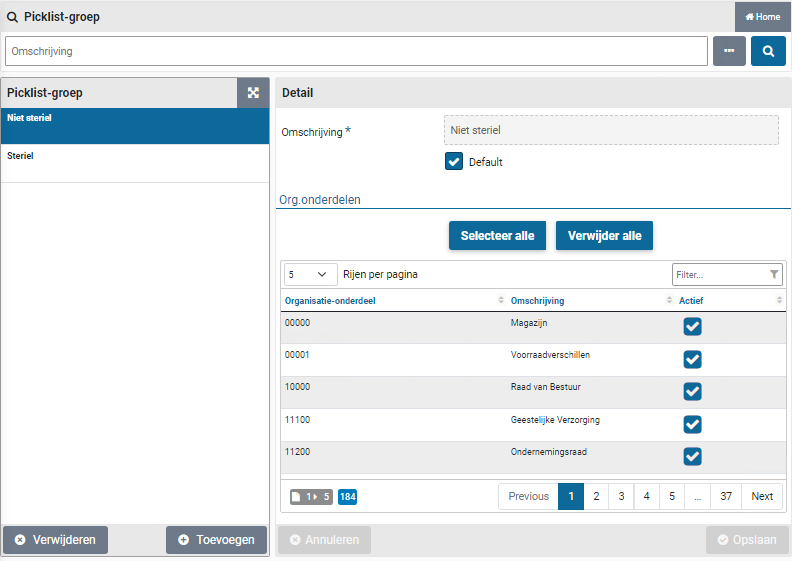Sort by Organisatie-onderdeel column arrows
This screenshot has width=792, height=561.
click(x=501, y=301)
